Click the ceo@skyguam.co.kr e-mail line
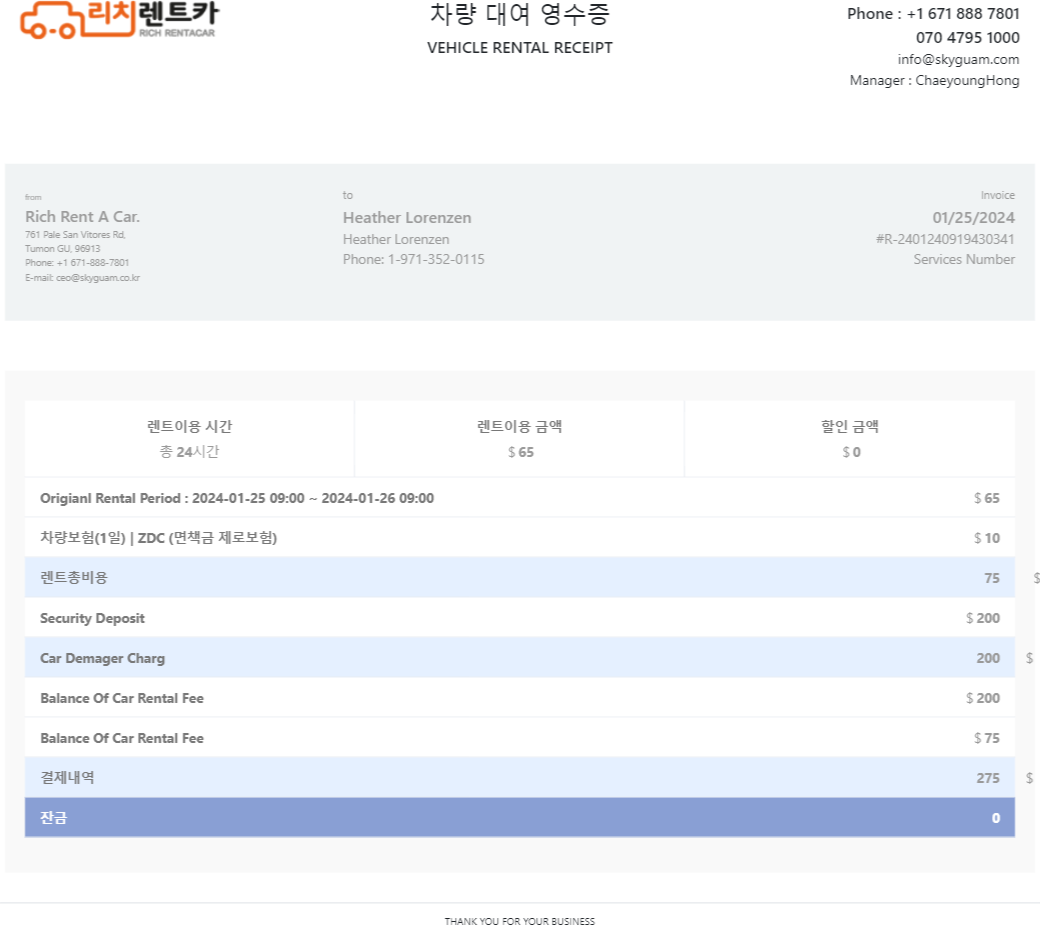Image resolution: width=1040 pixels, height=928 pixels. tap(82, 277)
